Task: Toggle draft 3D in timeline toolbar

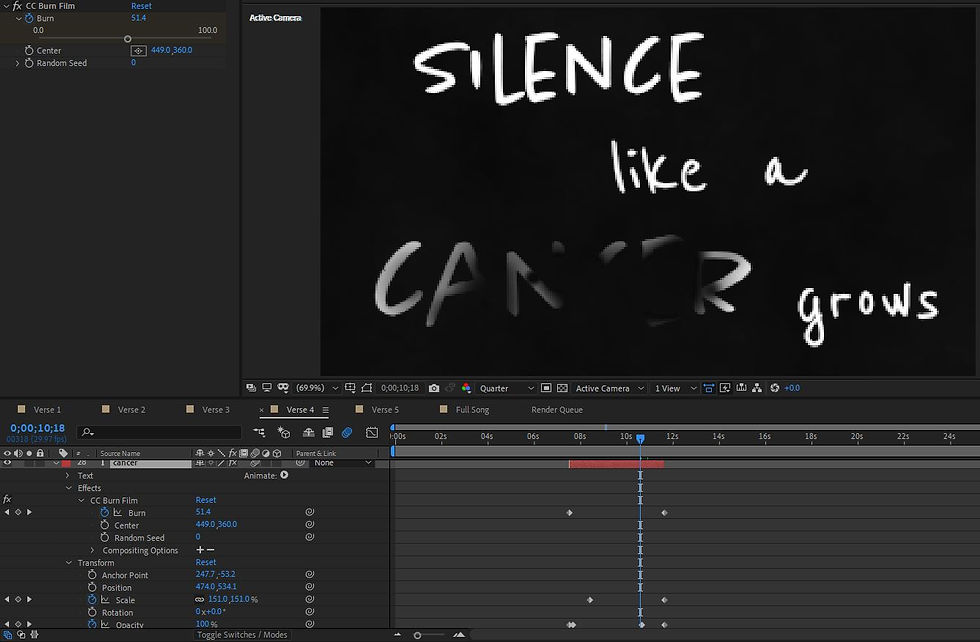Action: pos(284,432)
